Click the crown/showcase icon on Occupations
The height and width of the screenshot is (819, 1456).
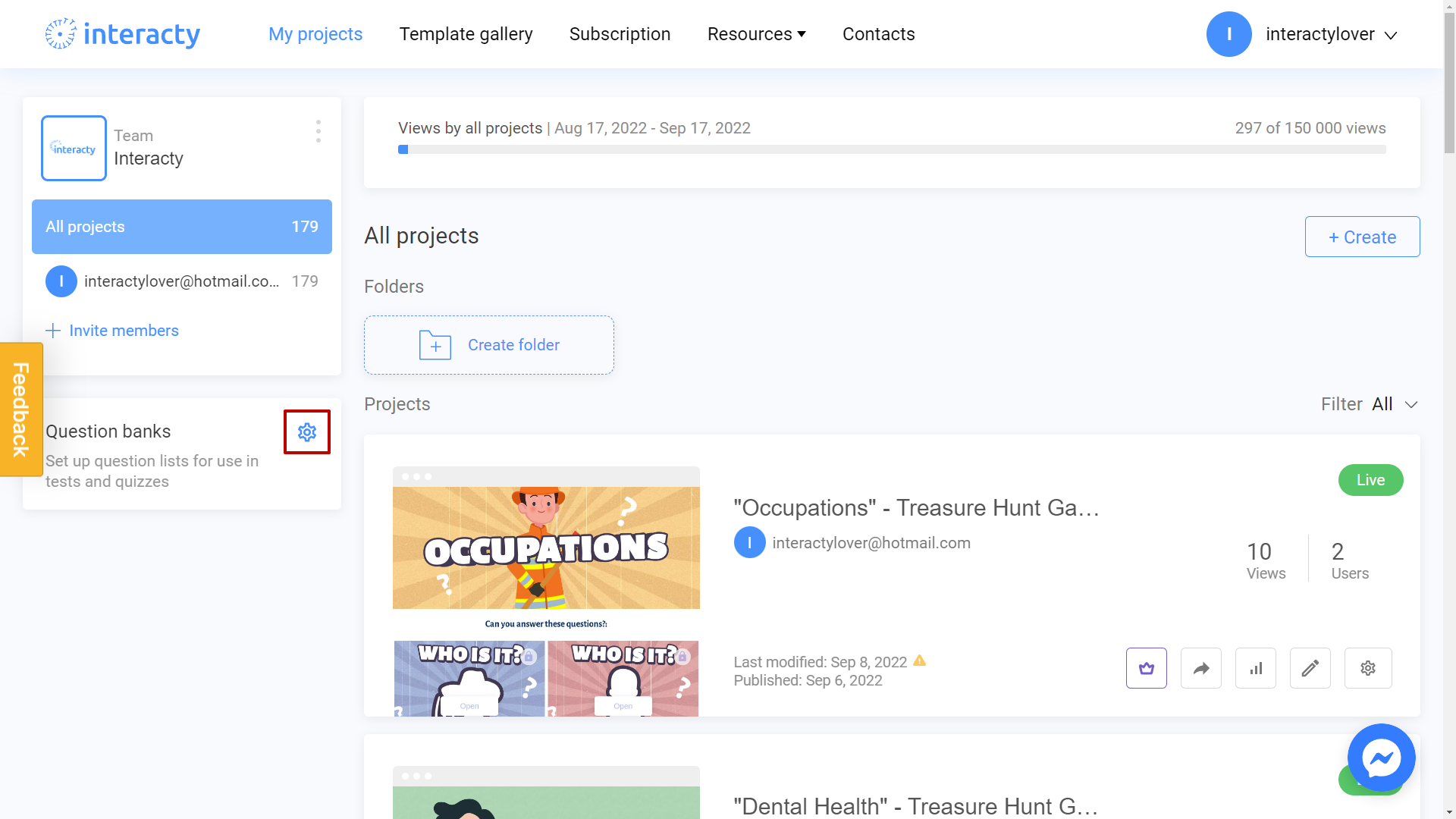1146,668
